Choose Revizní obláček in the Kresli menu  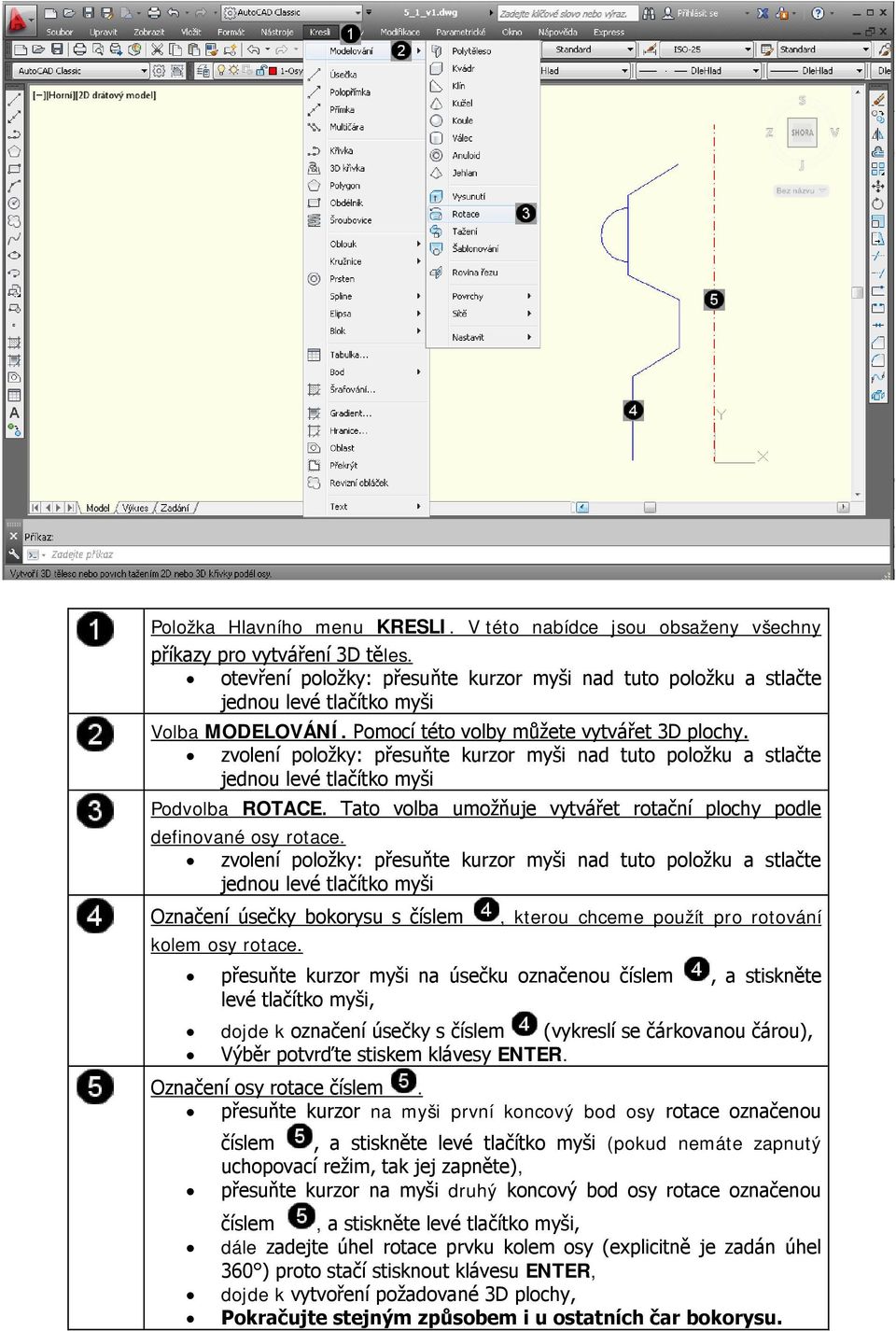[x=365, y=483]
